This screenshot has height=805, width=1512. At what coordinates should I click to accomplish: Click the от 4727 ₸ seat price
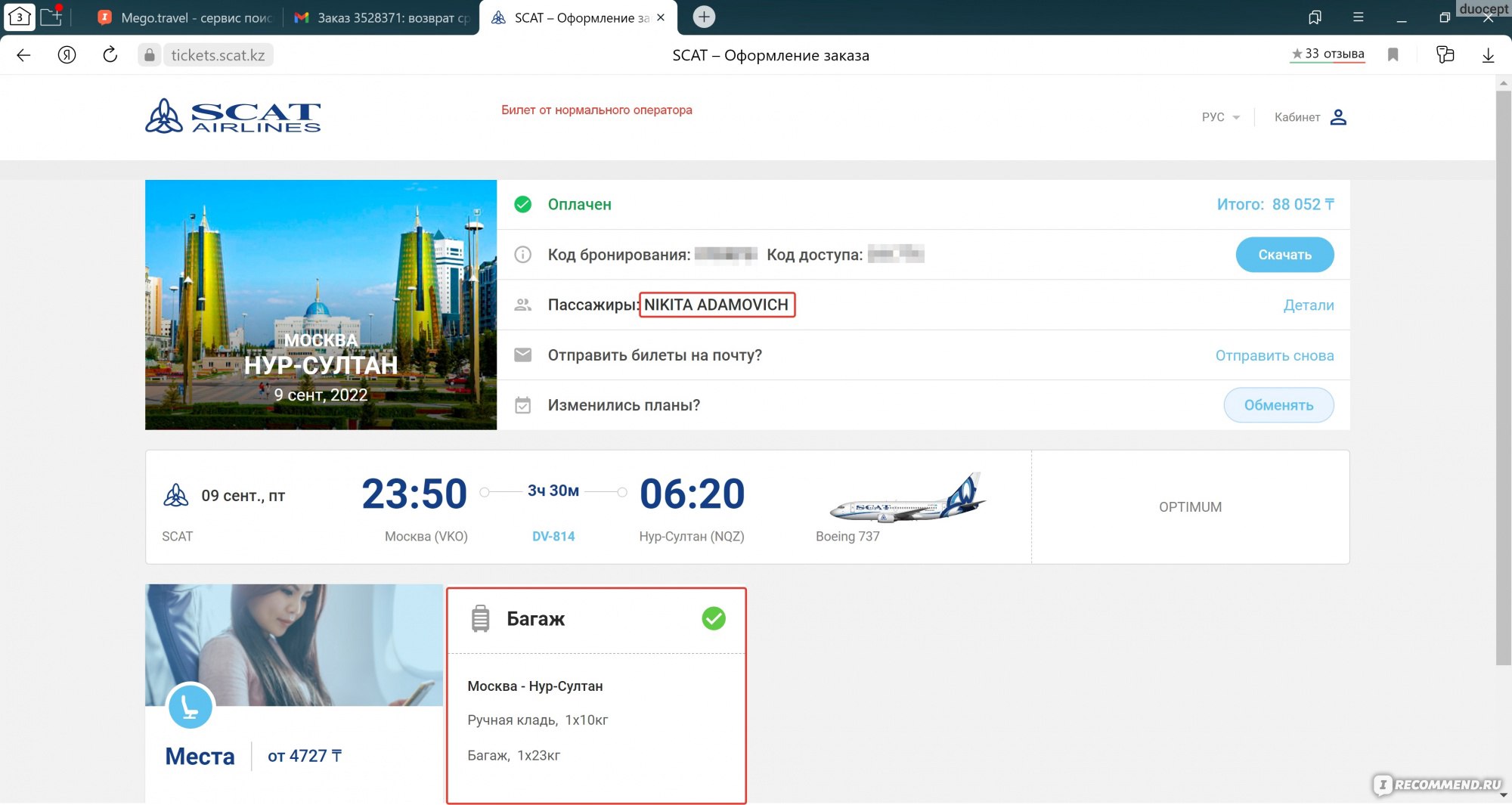[305, 756]
